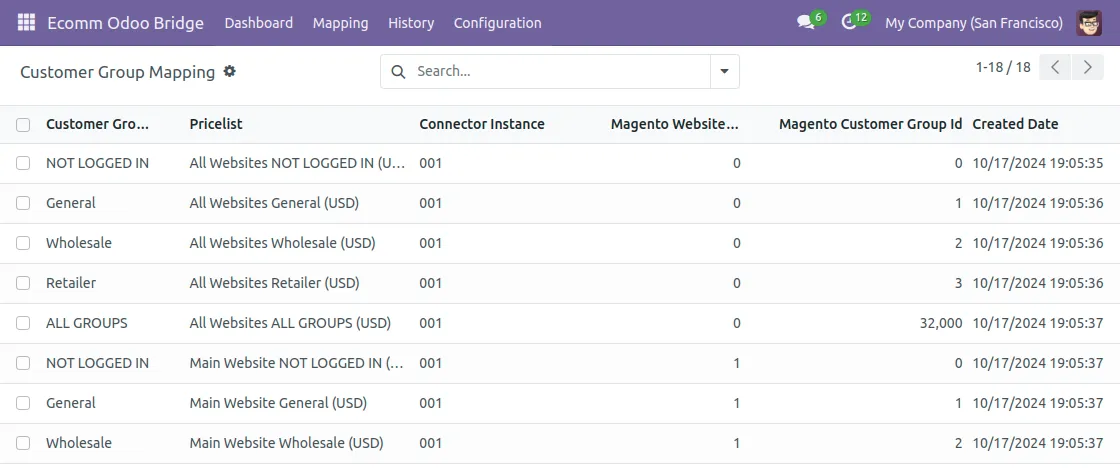Open the Dashboard menu
This screenshot has height=471, width=1120.
[259, 23]
